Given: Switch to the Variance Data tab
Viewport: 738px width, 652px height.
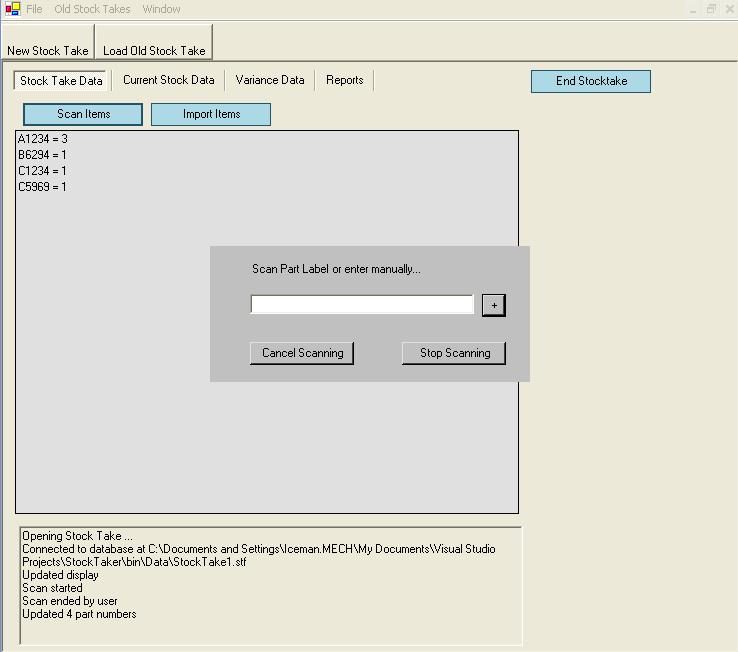Looking at the screenshot, I should [270, 80].
